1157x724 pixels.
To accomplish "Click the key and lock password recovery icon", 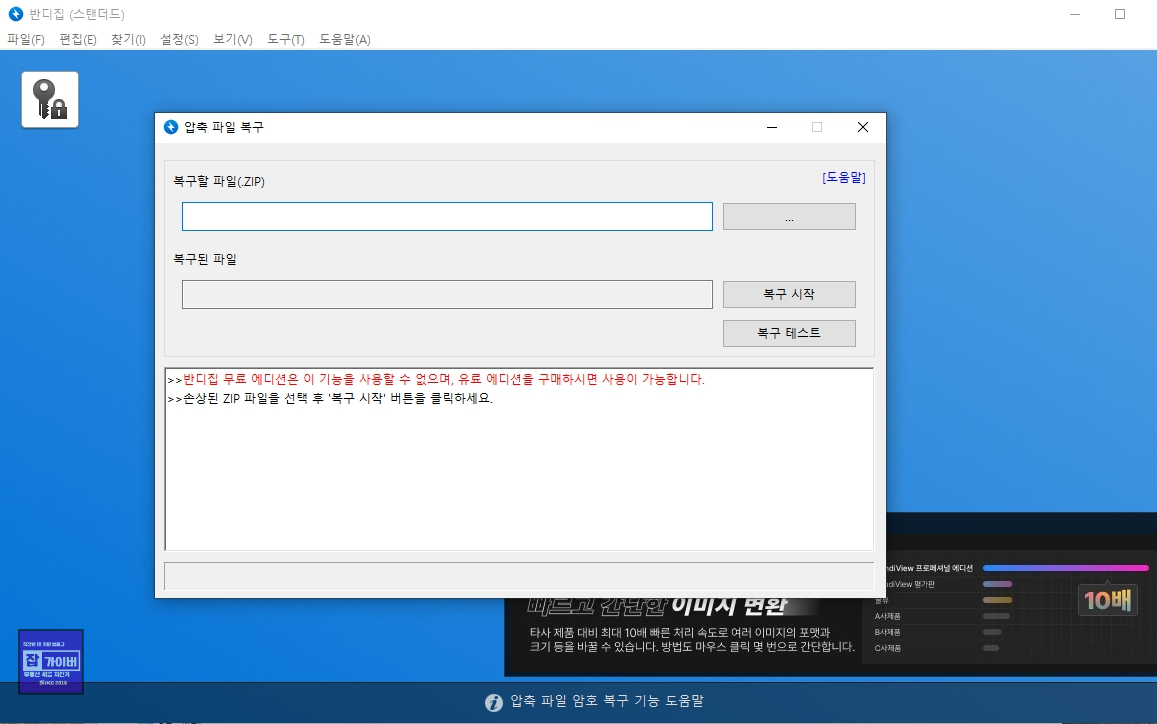I will [50, 100].
